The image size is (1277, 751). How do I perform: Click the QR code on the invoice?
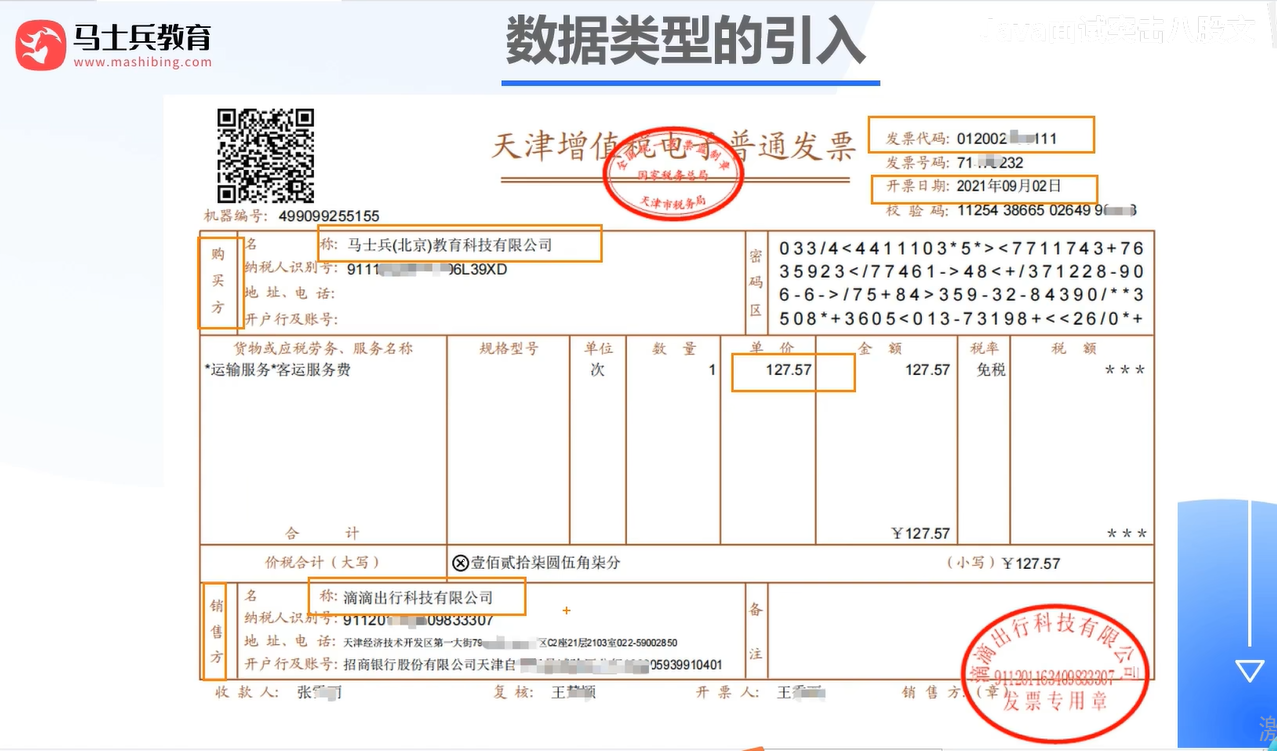266,155
